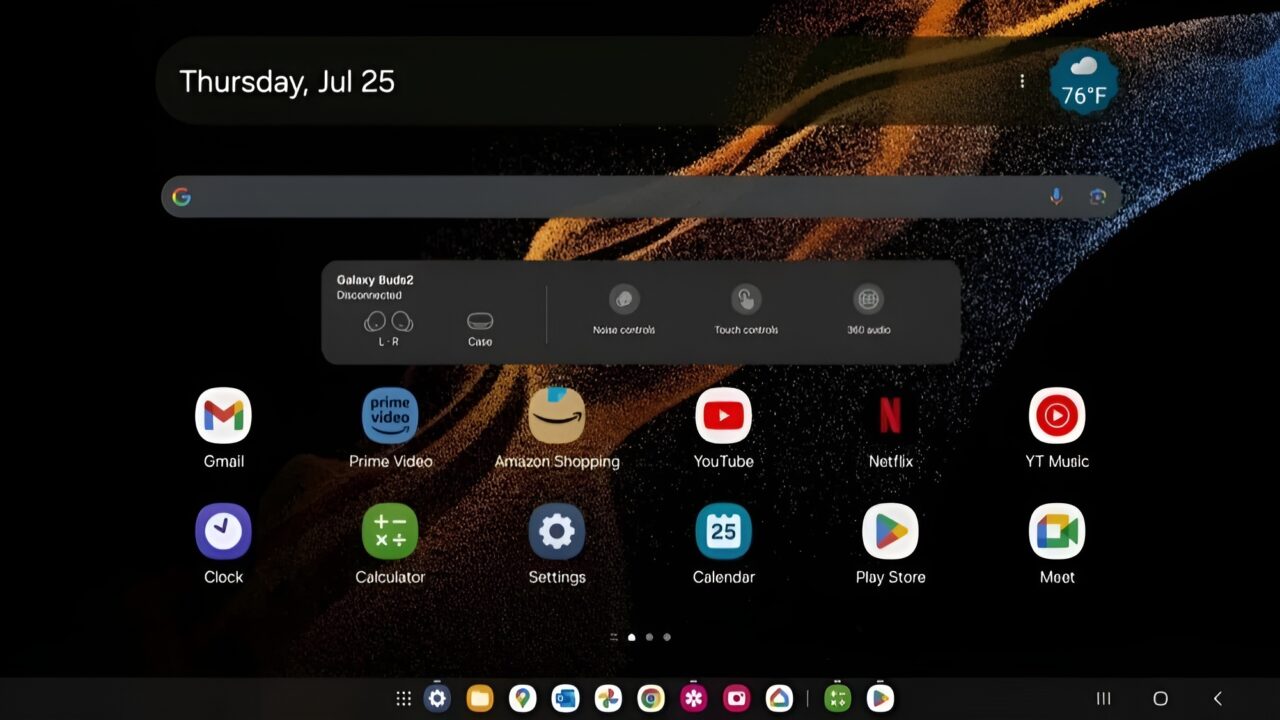Viewport: 1280px width, 720px height.
Task: Open the Clock app
Action: (x=223, y=531)
